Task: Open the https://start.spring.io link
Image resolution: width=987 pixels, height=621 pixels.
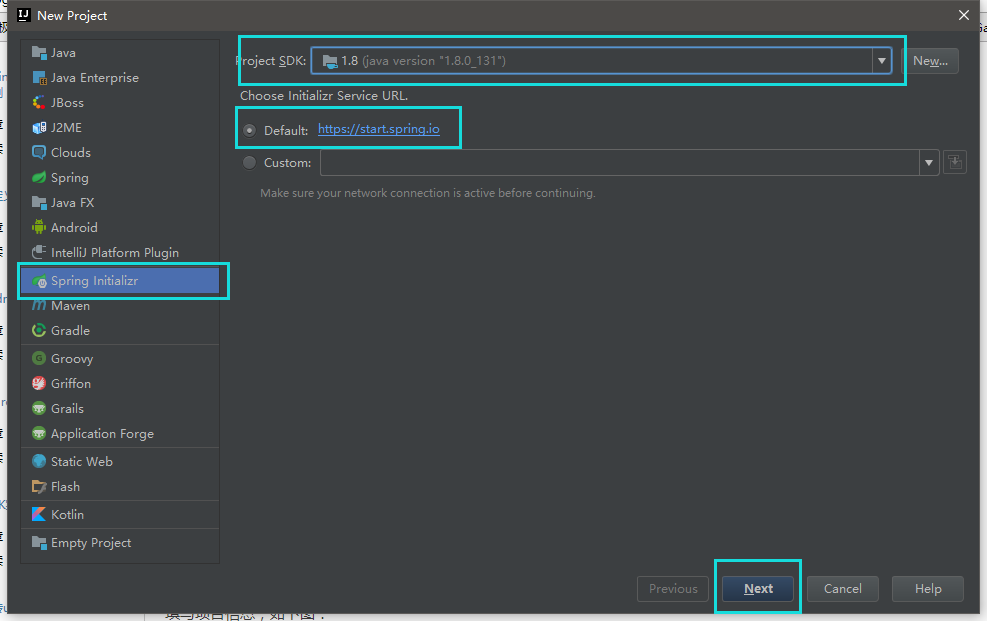Action: (378, 129)
